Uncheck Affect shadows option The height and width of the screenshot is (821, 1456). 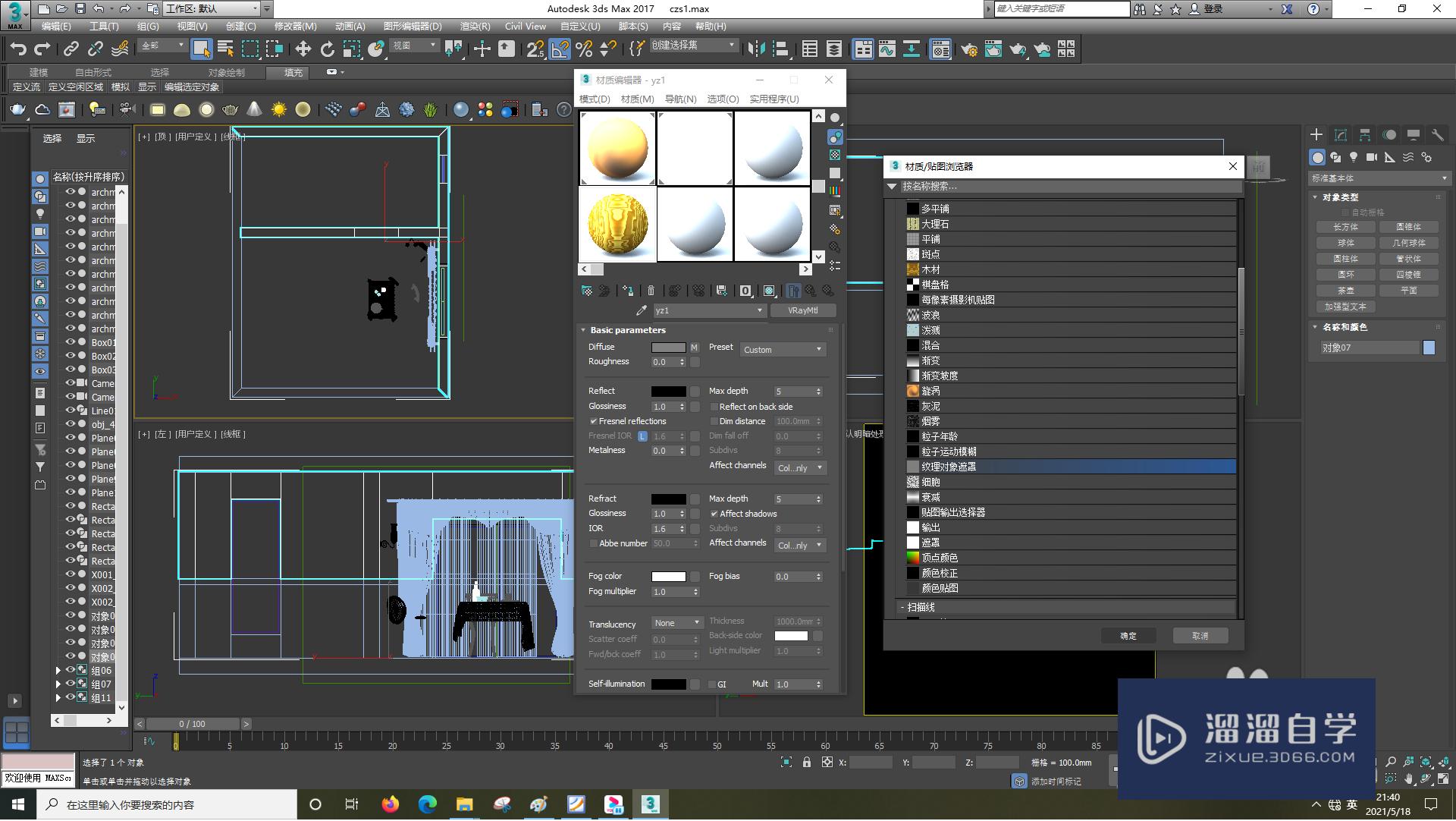pos(714,514)
